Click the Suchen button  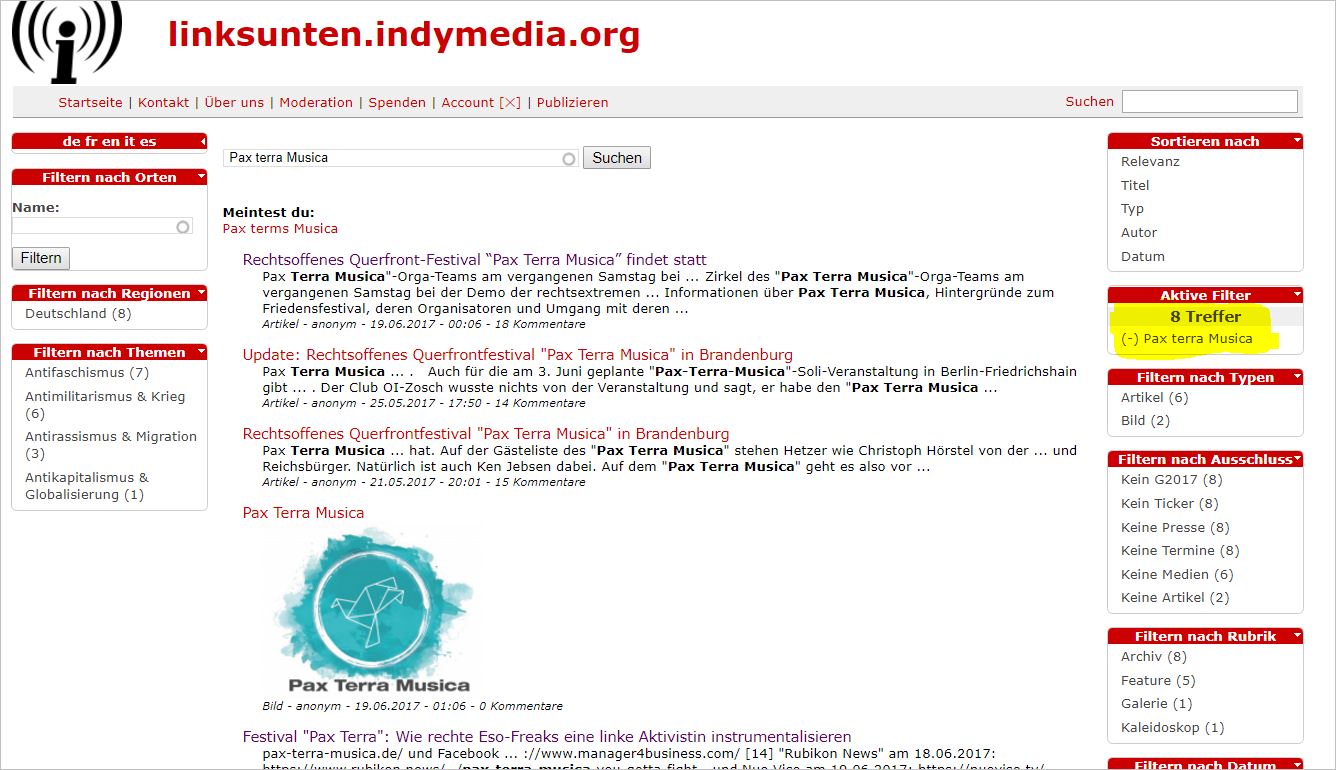coord(617,158)
